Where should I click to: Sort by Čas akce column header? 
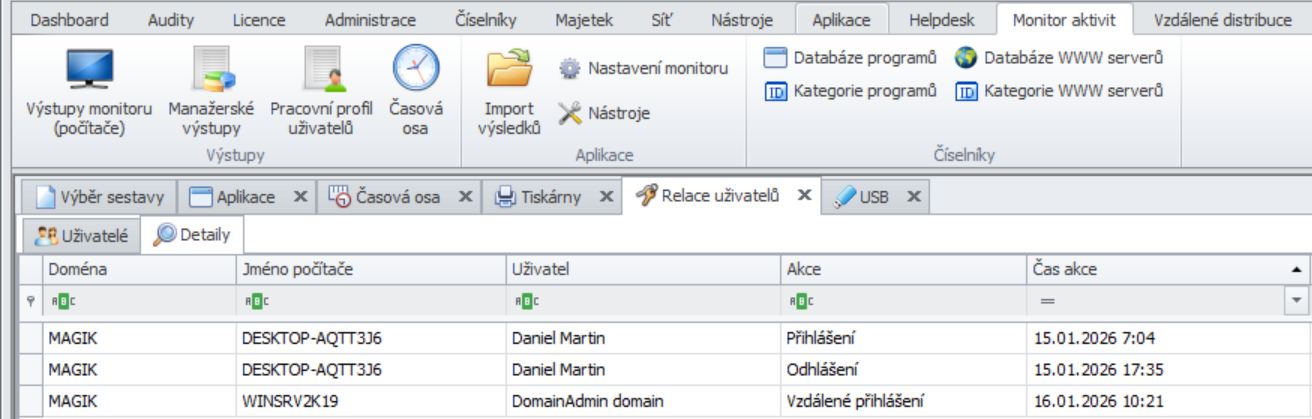click(1169, 269)
